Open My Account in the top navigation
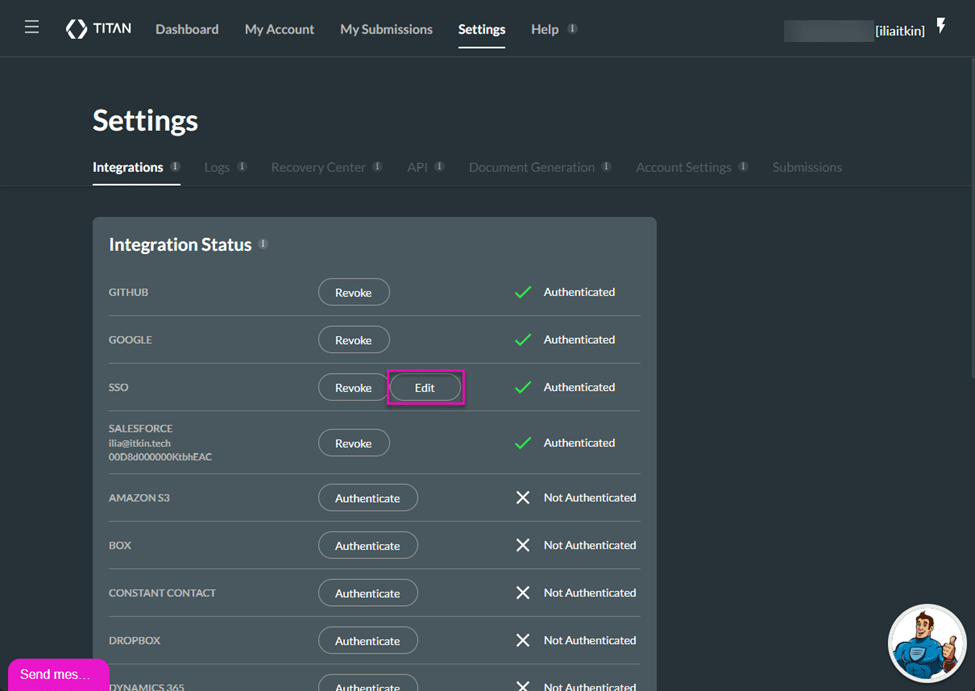Image resolution: width=975 pixels, height=691 pixels. point(279,29)
